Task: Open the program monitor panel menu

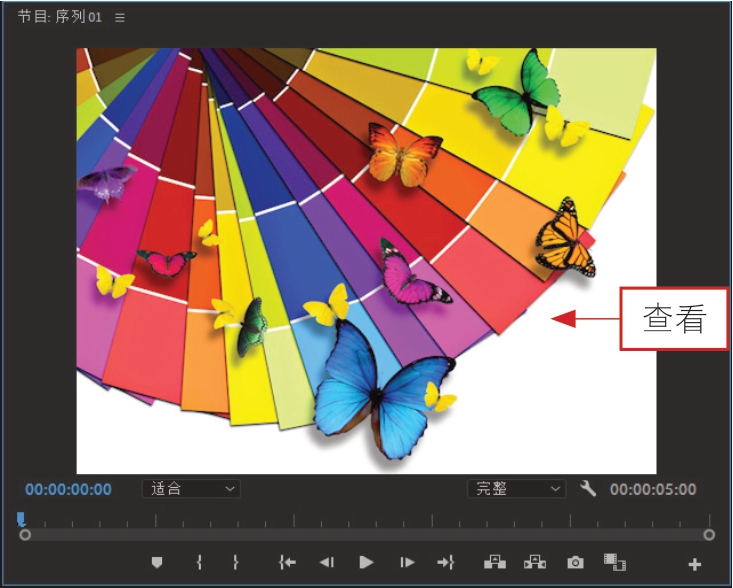Action: (x=120, y=18)
